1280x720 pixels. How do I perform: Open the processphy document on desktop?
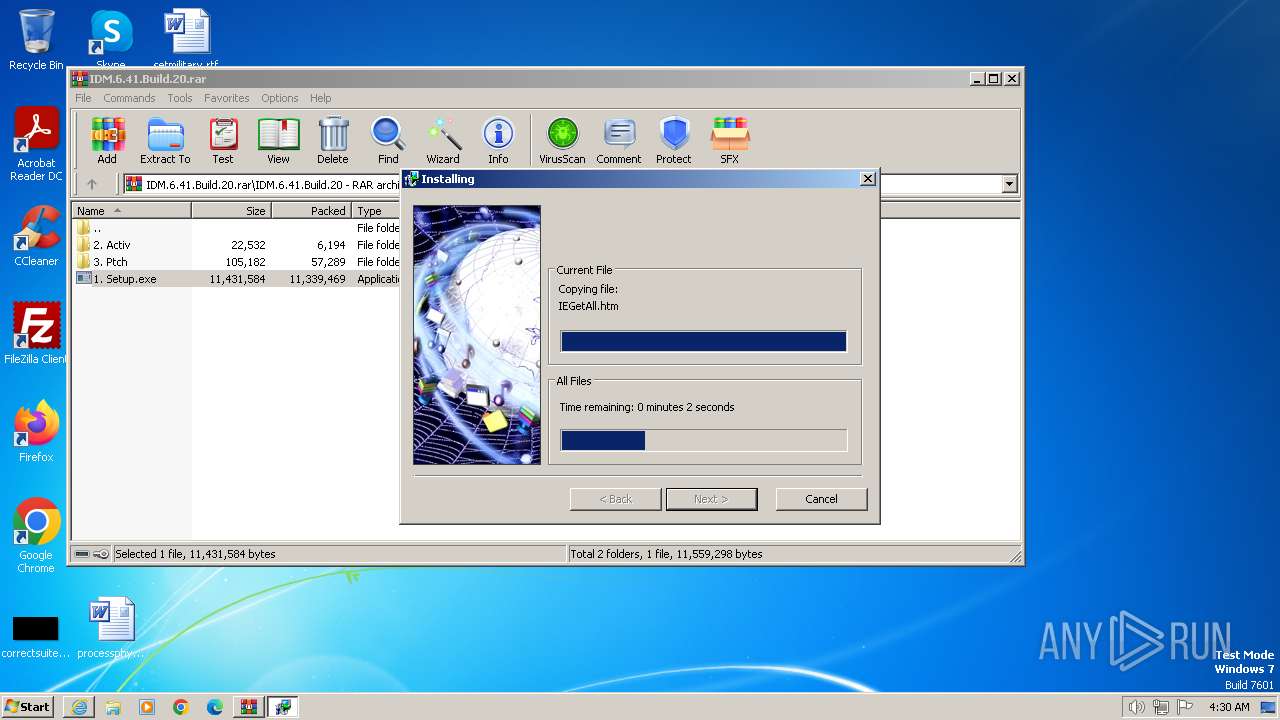click(110, 628)
